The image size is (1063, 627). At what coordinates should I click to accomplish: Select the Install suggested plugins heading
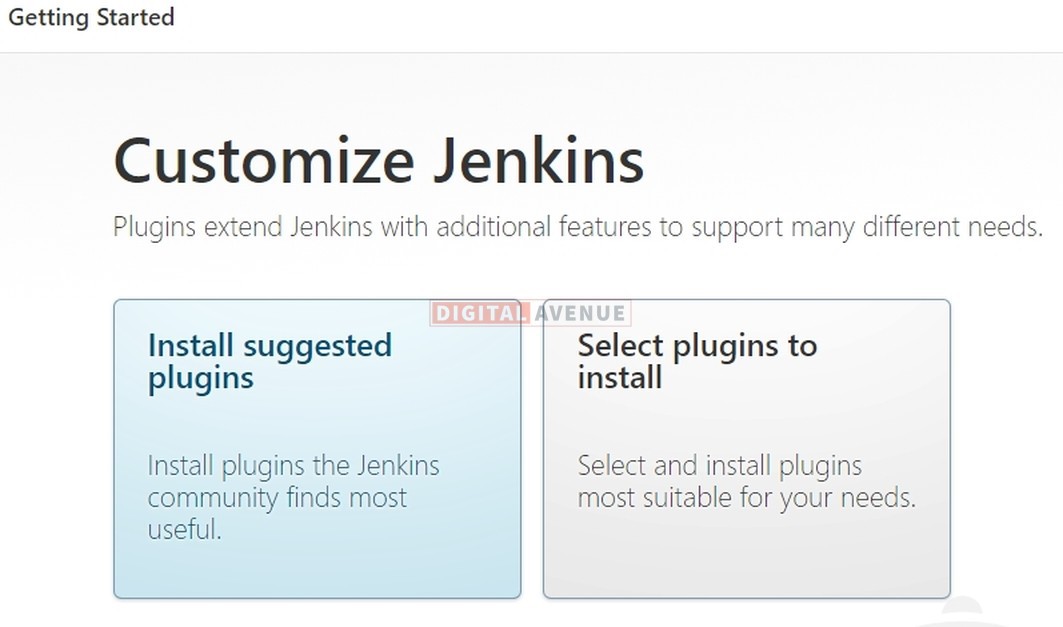tap(269, 361)
